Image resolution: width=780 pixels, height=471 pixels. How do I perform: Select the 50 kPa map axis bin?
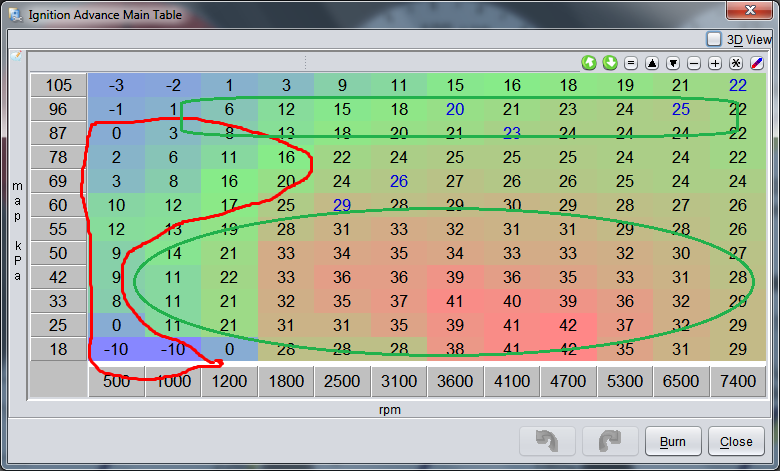[59, 253]
